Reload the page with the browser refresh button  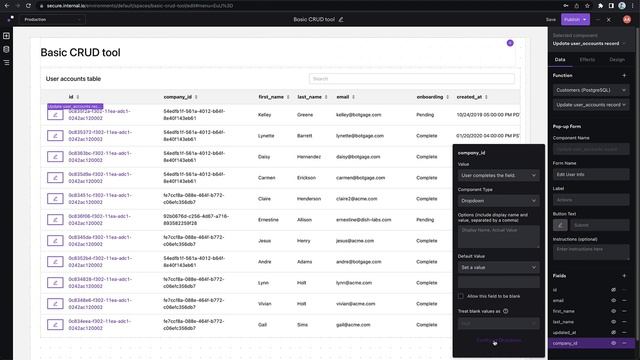click(28, 6)
